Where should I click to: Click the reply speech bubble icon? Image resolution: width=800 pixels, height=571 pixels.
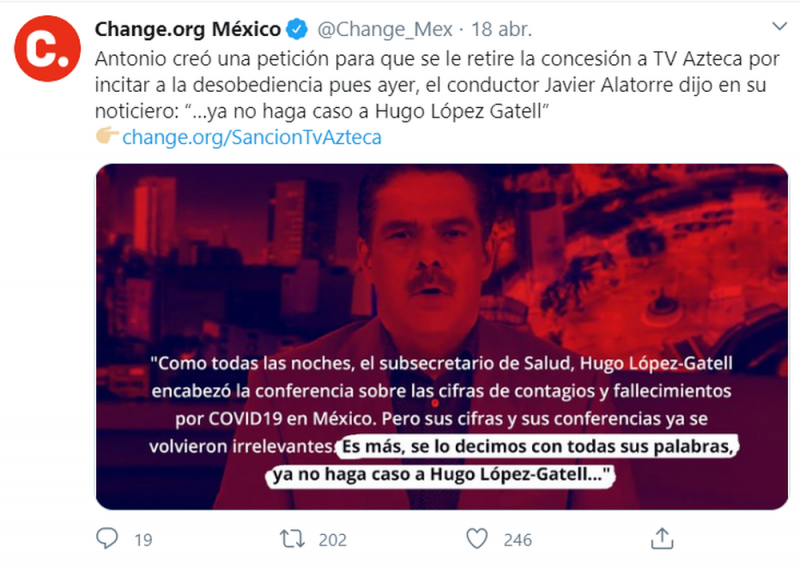click(107, 538)
